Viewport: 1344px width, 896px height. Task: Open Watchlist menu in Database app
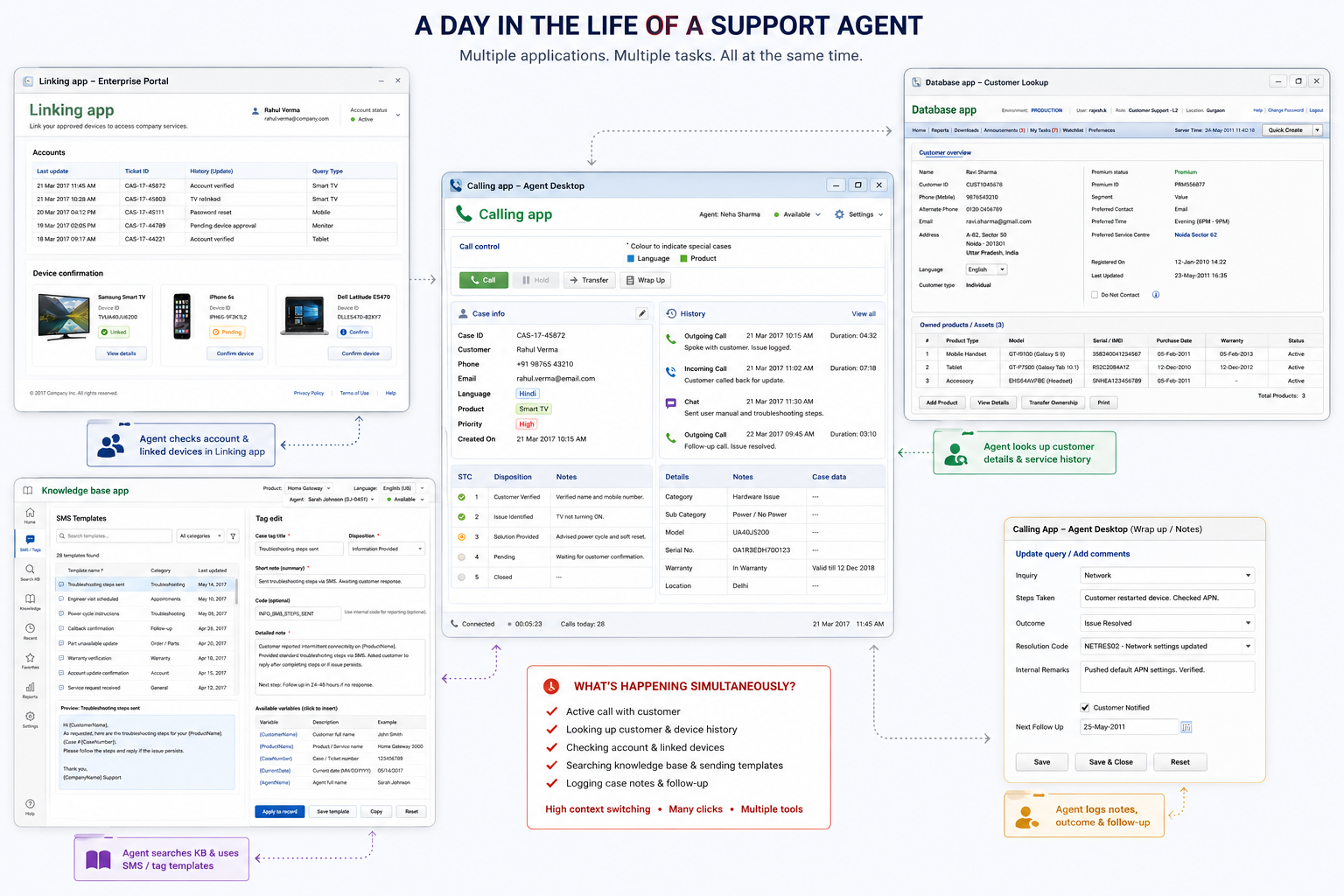point(1073,130)
